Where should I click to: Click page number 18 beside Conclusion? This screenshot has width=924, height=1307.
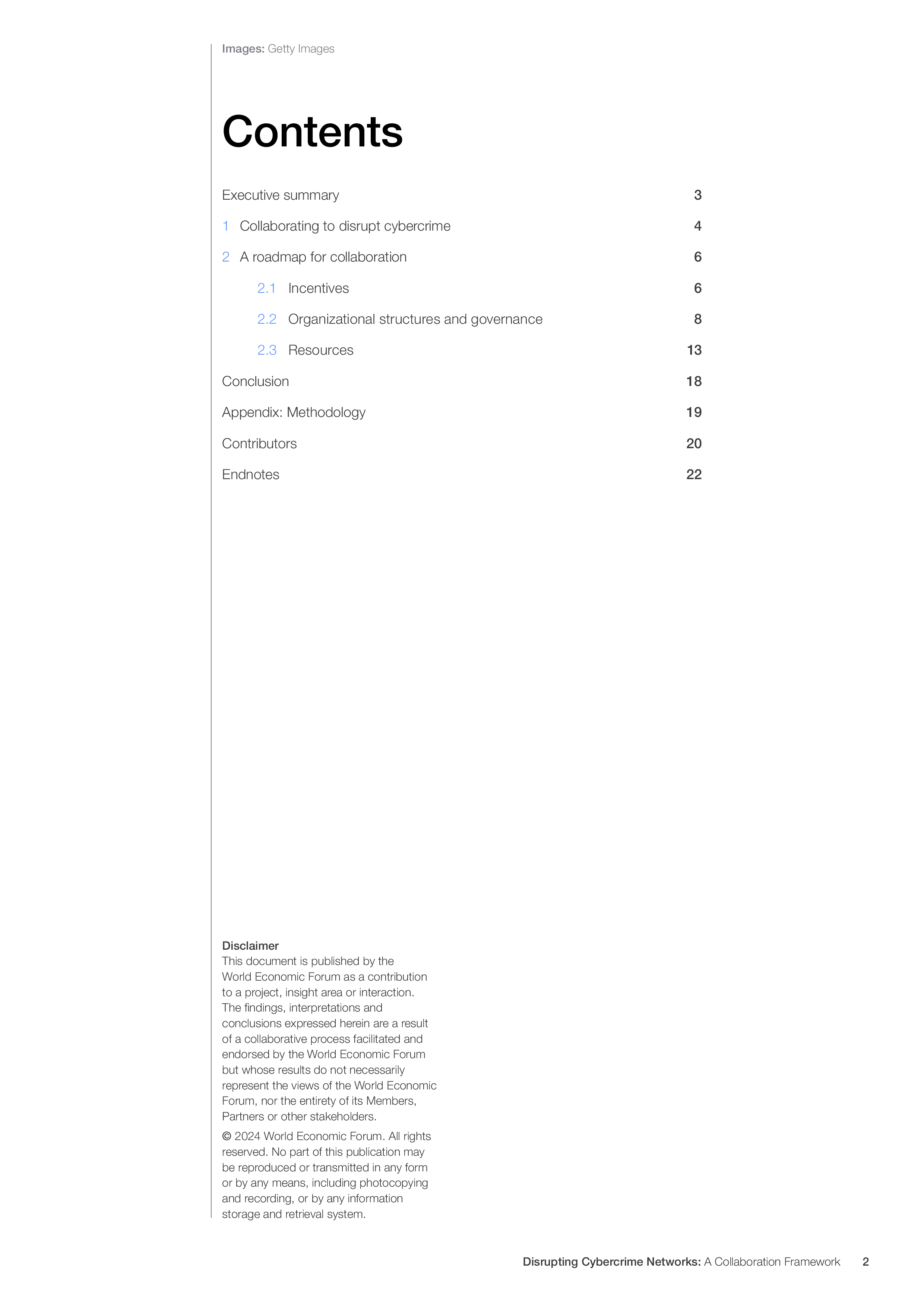(694, 382)
